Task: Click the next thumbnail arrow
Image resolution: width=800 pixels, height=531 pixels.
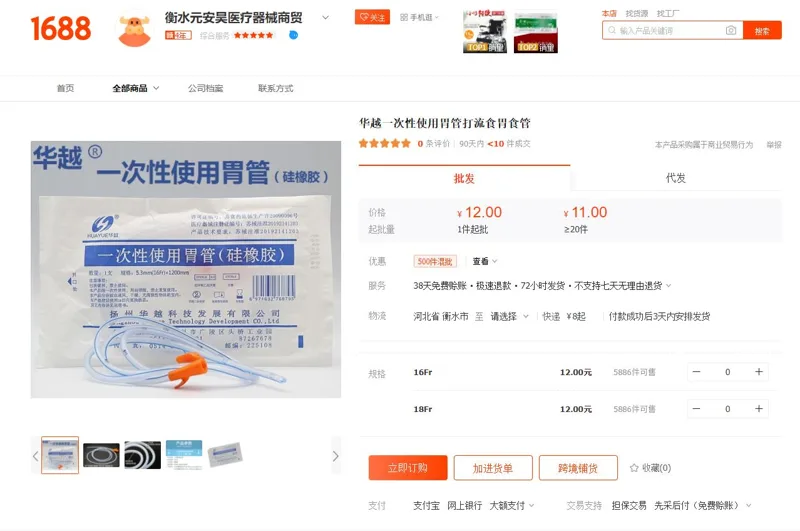Action: pos(335,456)
